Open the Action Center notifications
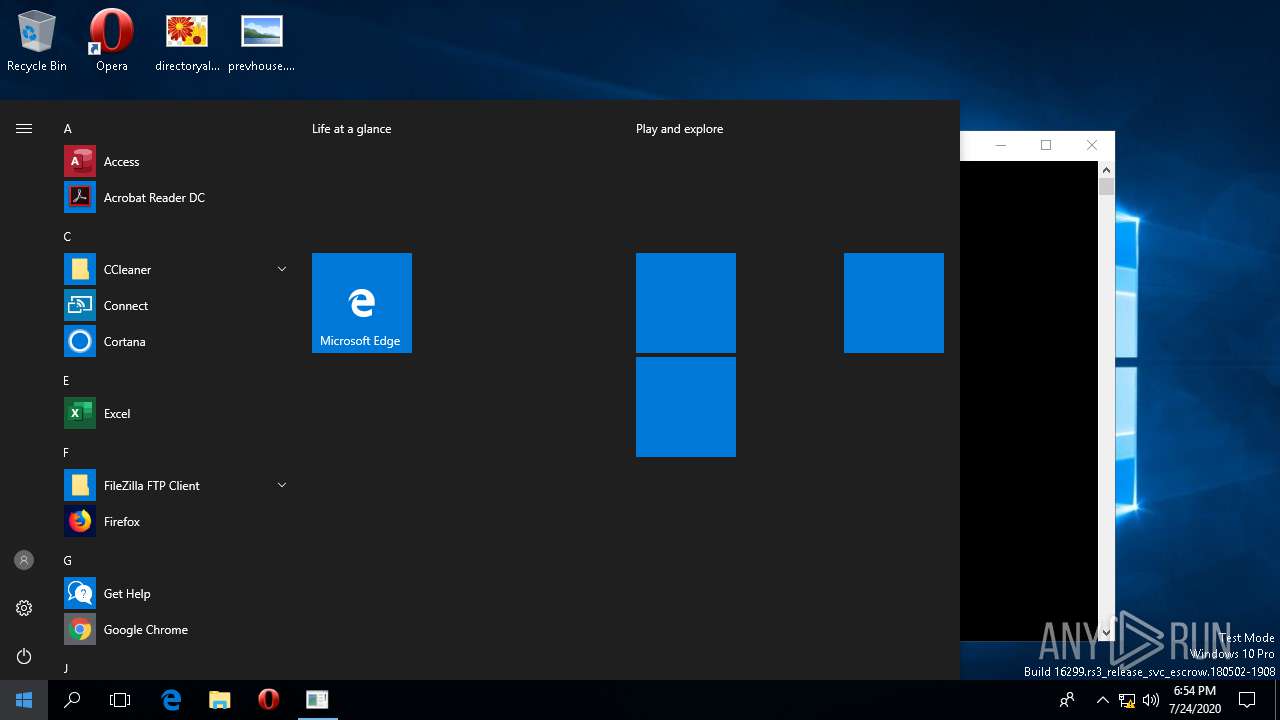 click(1247, 700)
